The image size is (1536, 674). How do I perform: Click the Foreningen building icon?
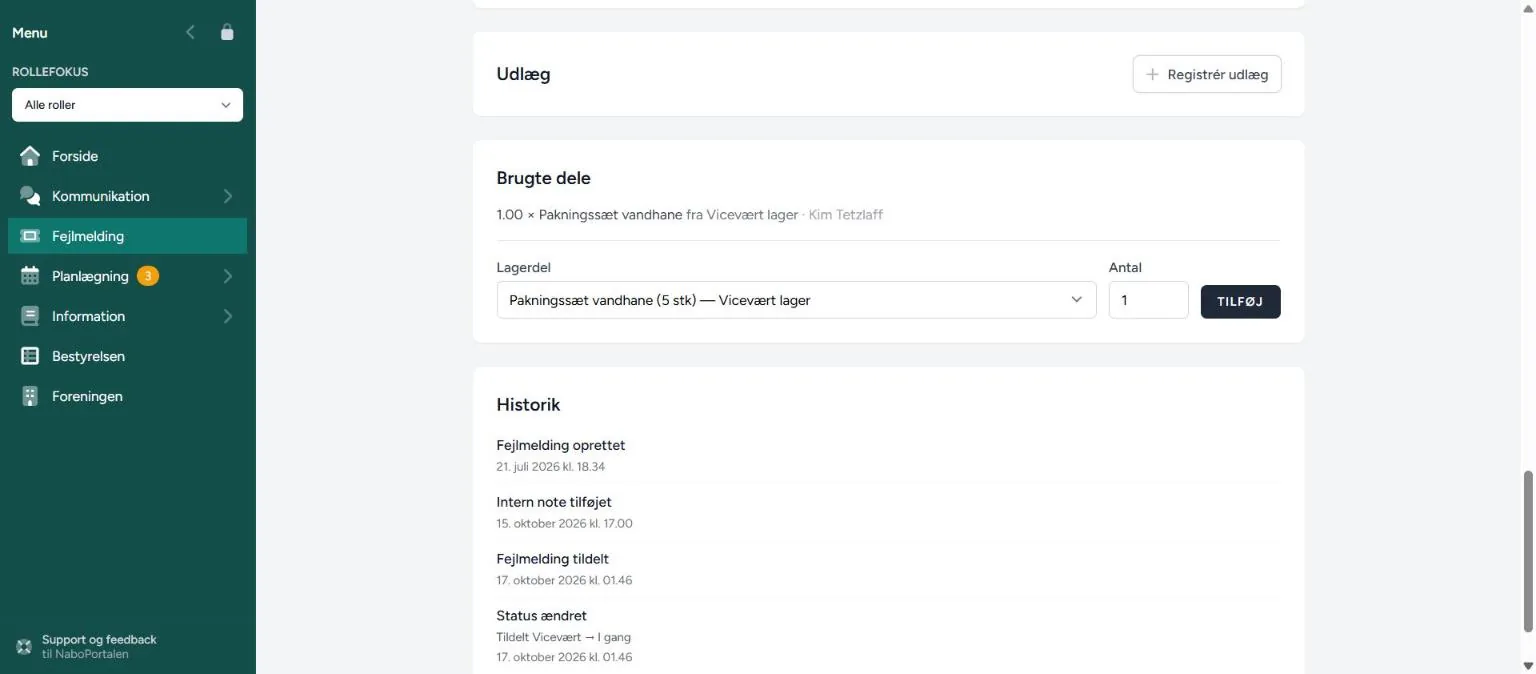pos(30,396)
